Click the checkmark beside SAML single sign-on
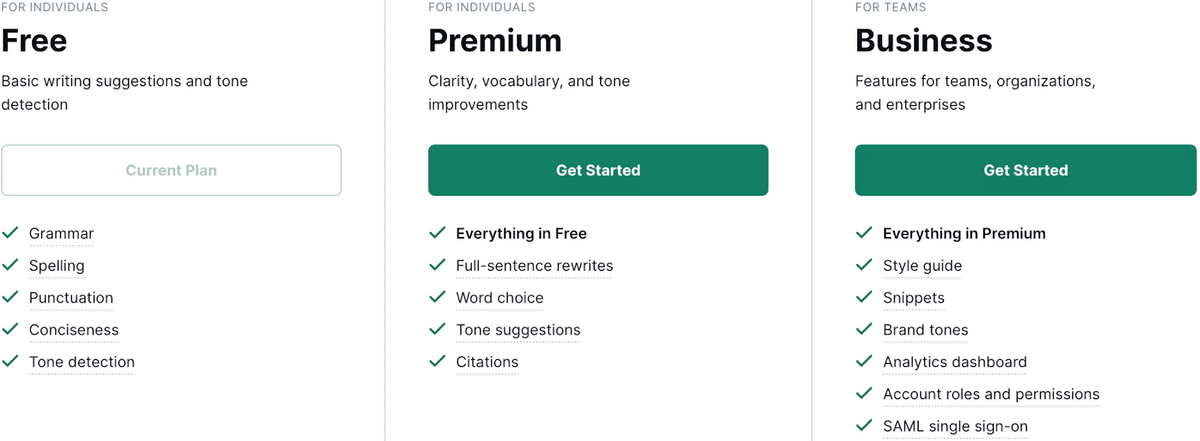 coord(864,425)
